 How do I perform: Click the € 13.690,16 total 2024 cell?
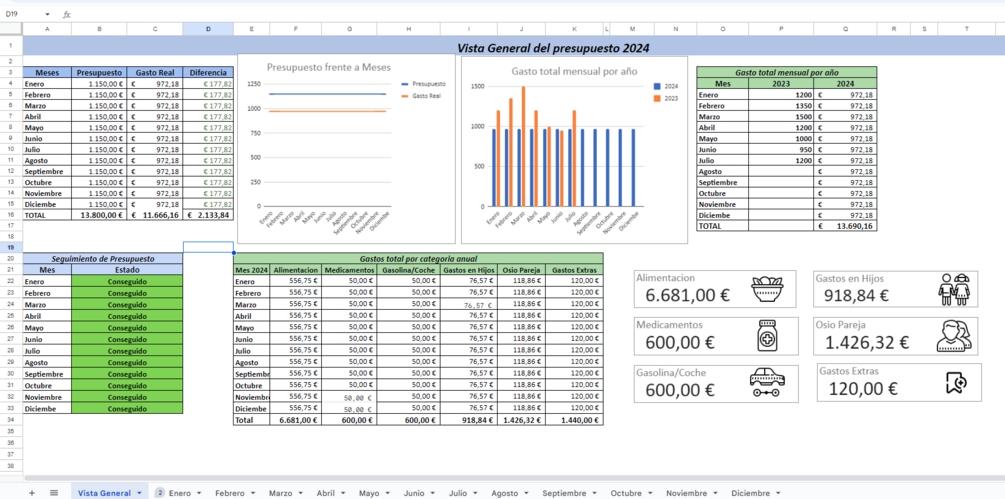845,226
